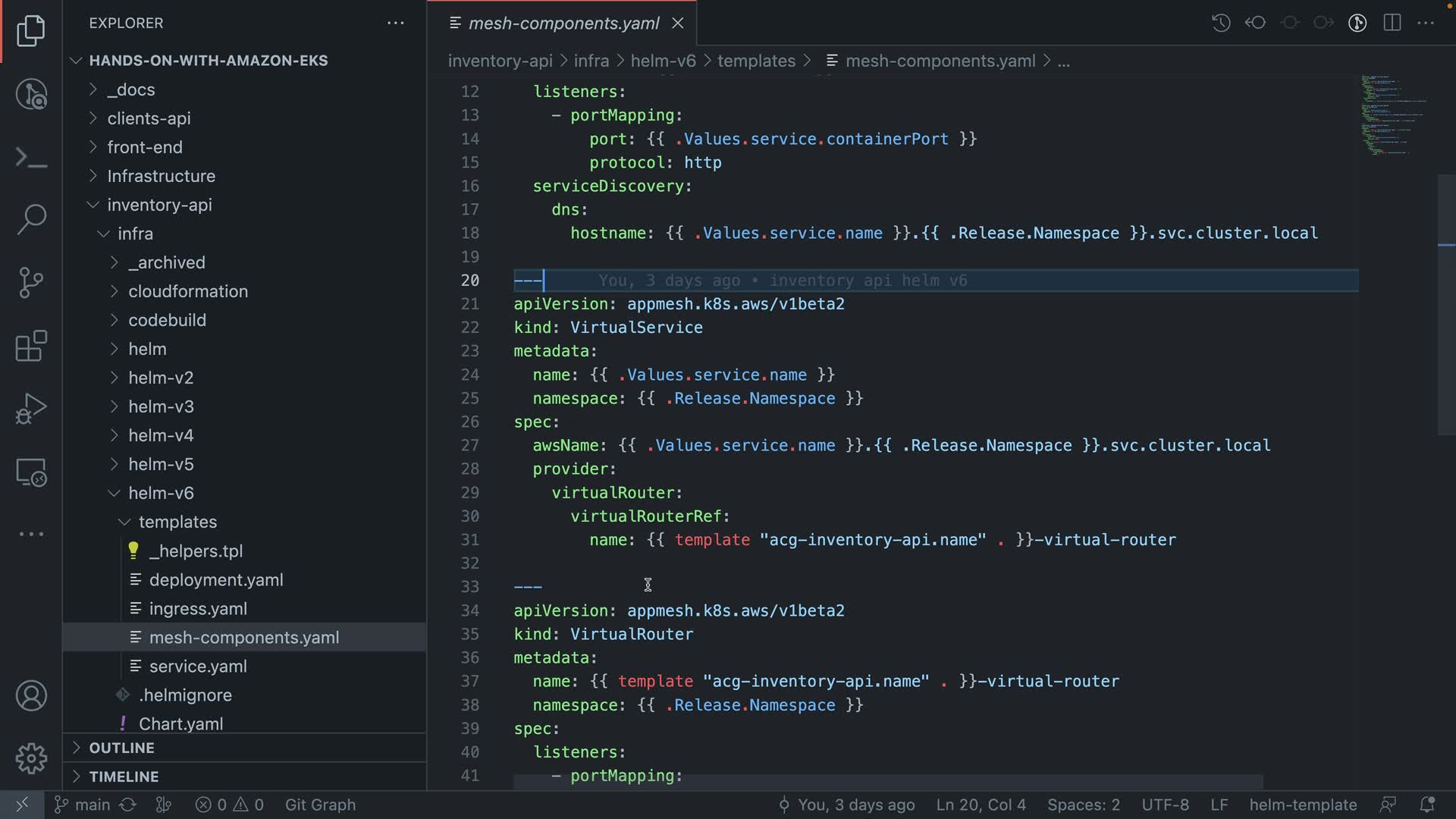Select the mesh-components.yaml editor tab
Image resolution: width=1456 pixels, height=819 pixels.
pos(563,24)
